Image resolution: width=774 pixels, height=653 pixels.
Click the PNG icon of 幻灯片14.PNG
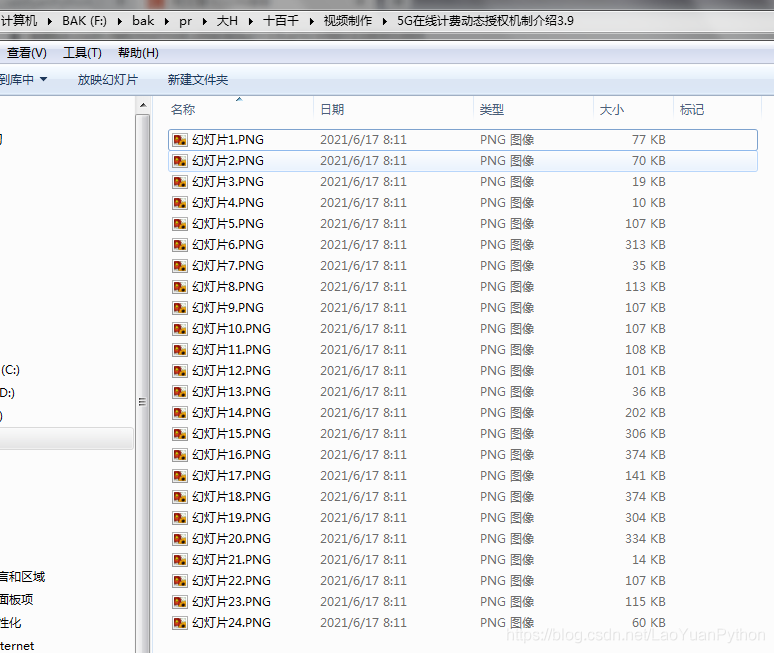[x=180, y=413]
